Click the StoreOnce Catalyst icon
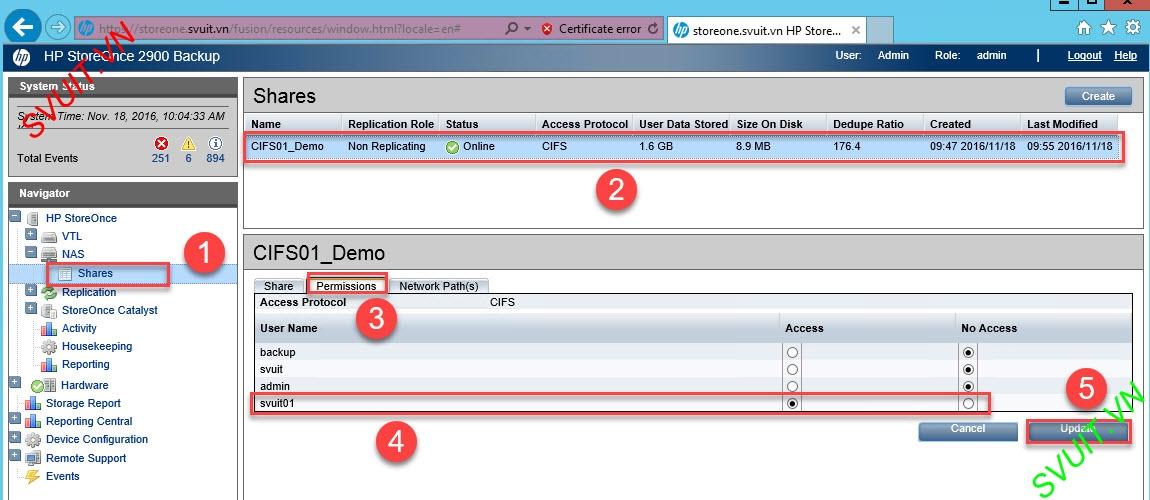 49,311
